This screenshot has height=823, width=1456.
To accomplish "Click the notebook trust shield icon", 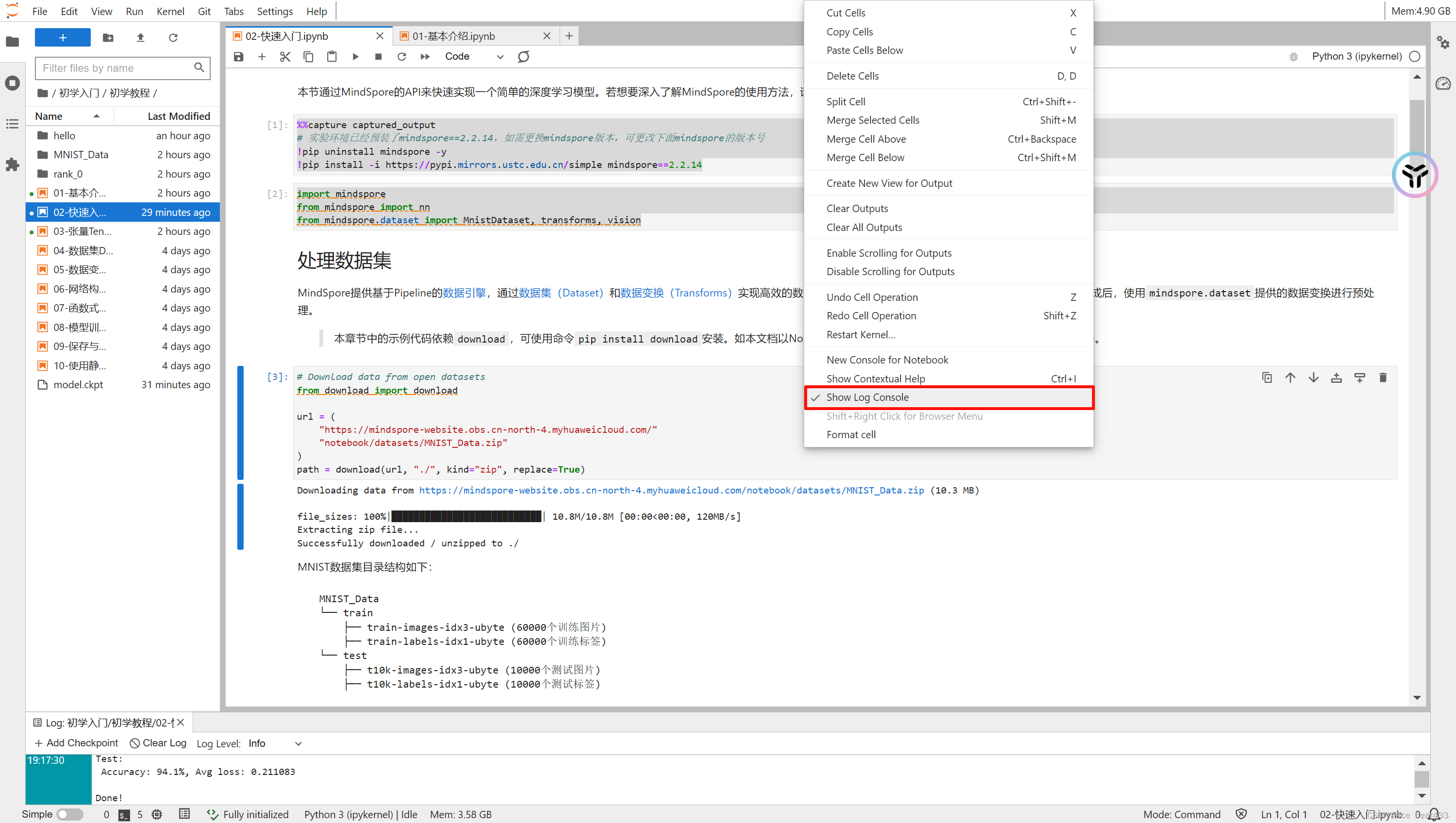I will point(1241,814).
